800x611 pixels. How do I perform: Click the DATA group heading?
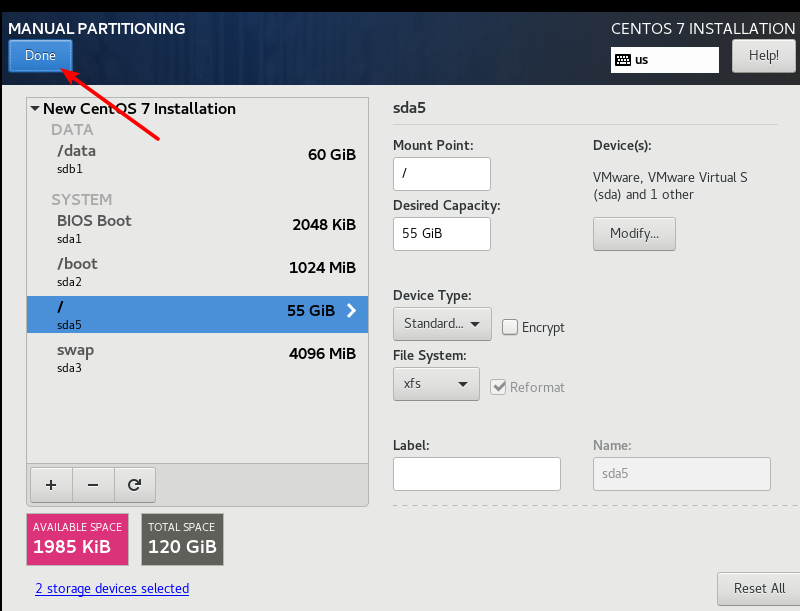pyautogui.click(x=72, y=130)
